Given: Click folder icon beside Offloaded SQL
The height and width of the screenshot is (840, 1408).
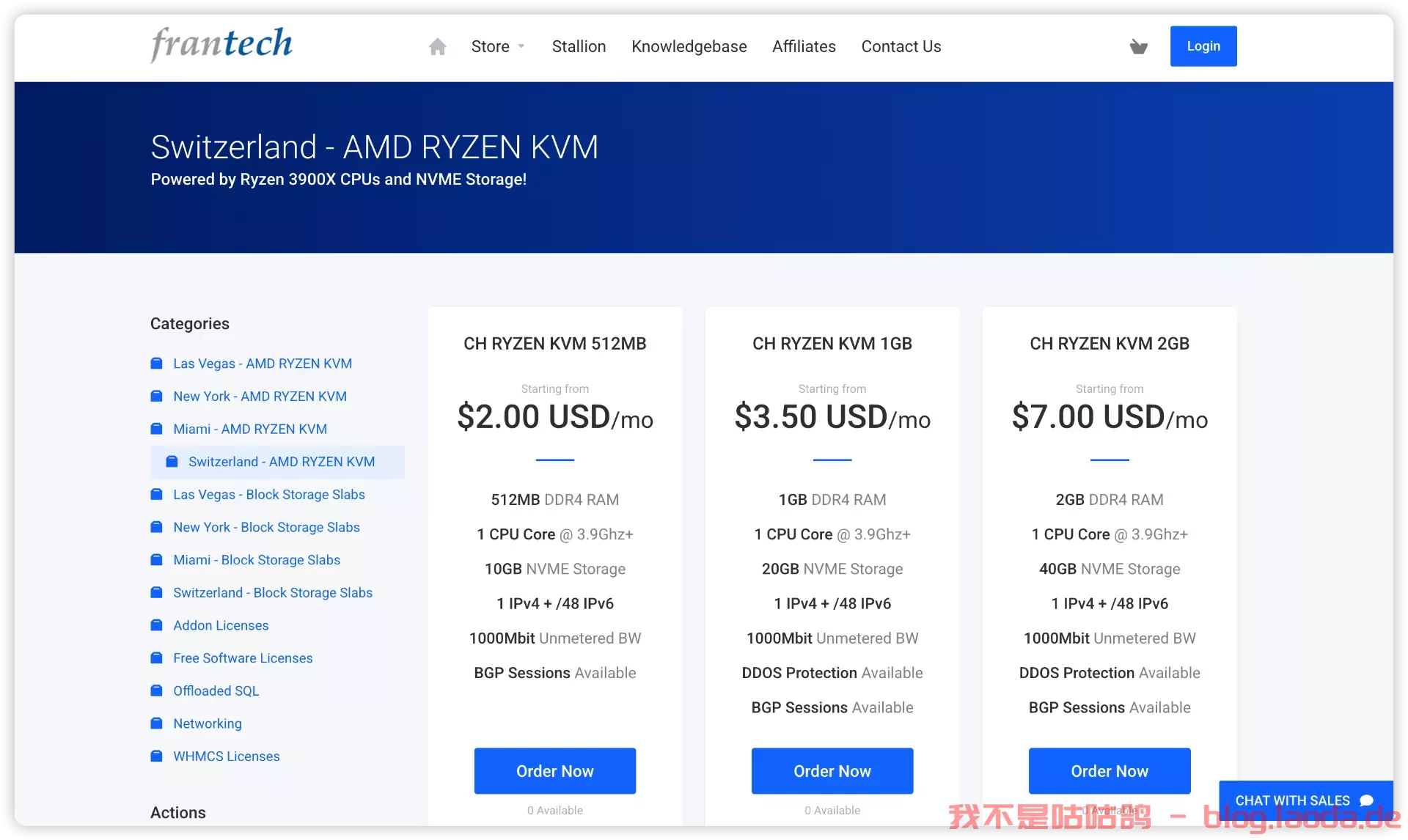Looking at the screenshot, I should click(x=156, y=690).
